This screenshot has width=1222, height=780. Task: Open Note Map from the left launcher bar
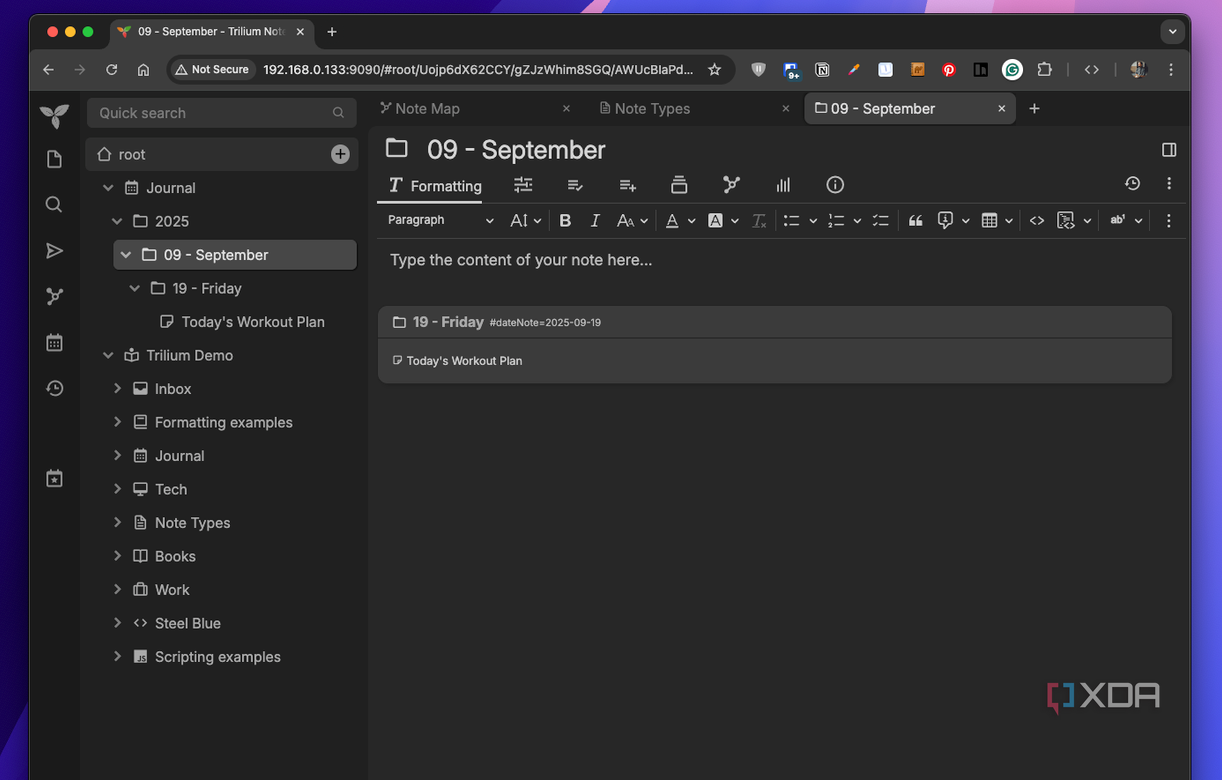pyautogui.click(x=54, y=296)
